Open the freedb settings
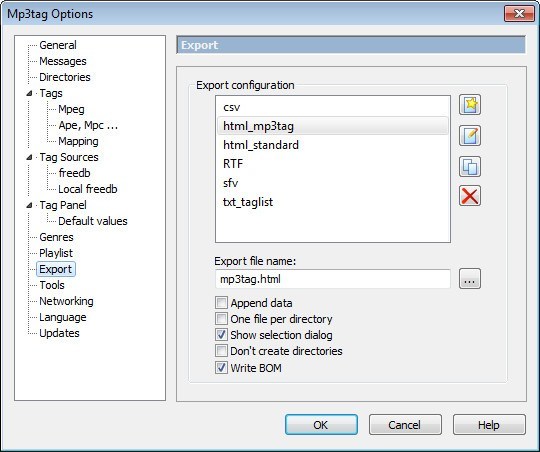540x452 pixels. (x=74, y=173)
